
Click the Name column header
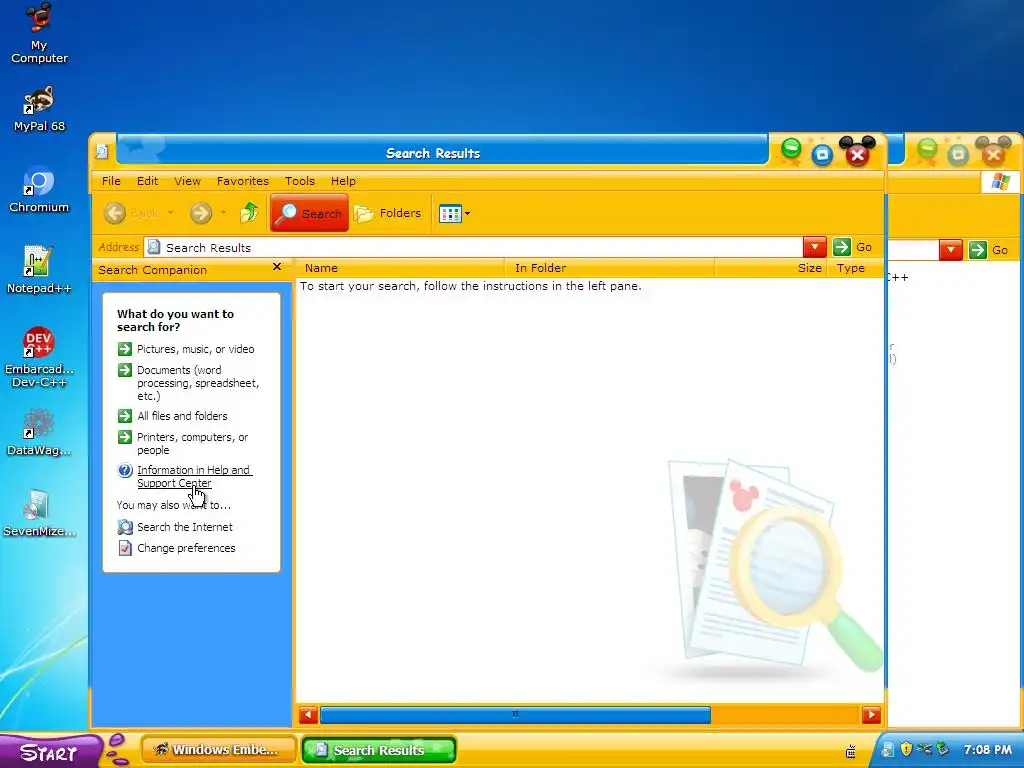(x=400, y=268)
